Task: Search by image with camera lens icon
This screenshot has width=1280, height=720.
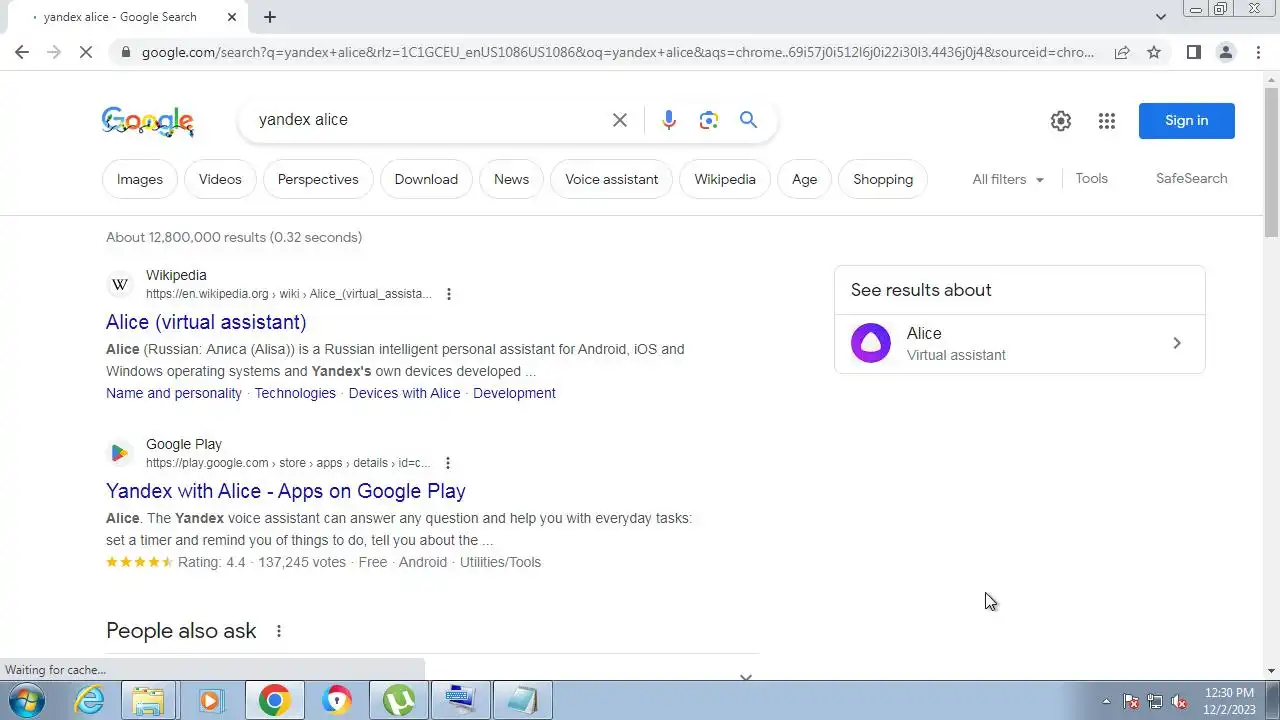Action: pos(709,120)
